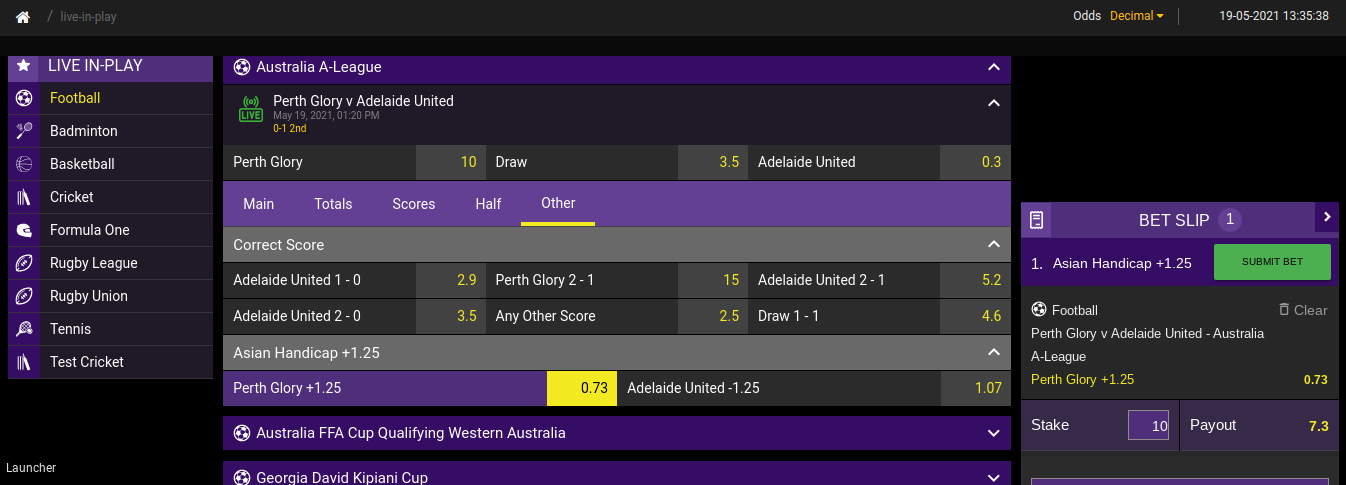Screen dimensions: 1346x485
Task: Open the Odds Decimal dropdown
Action: [x=1136, y=16]
